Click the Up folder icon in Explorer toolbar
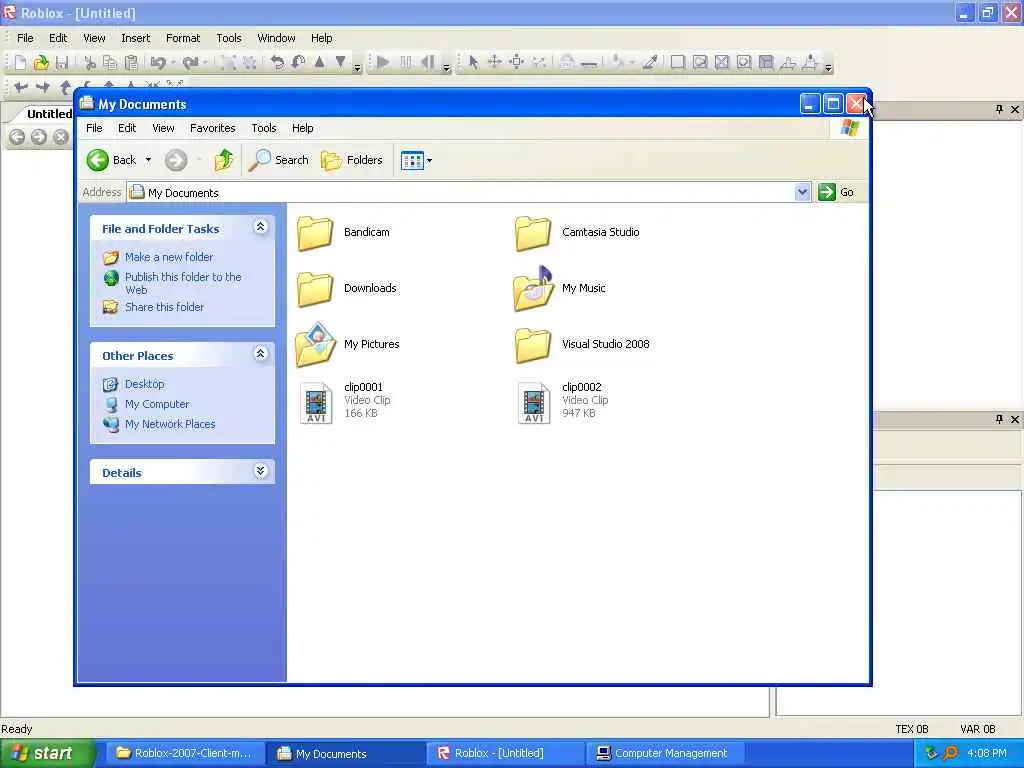Screen dimensions: 1024x768 click(x=223, y=160)
